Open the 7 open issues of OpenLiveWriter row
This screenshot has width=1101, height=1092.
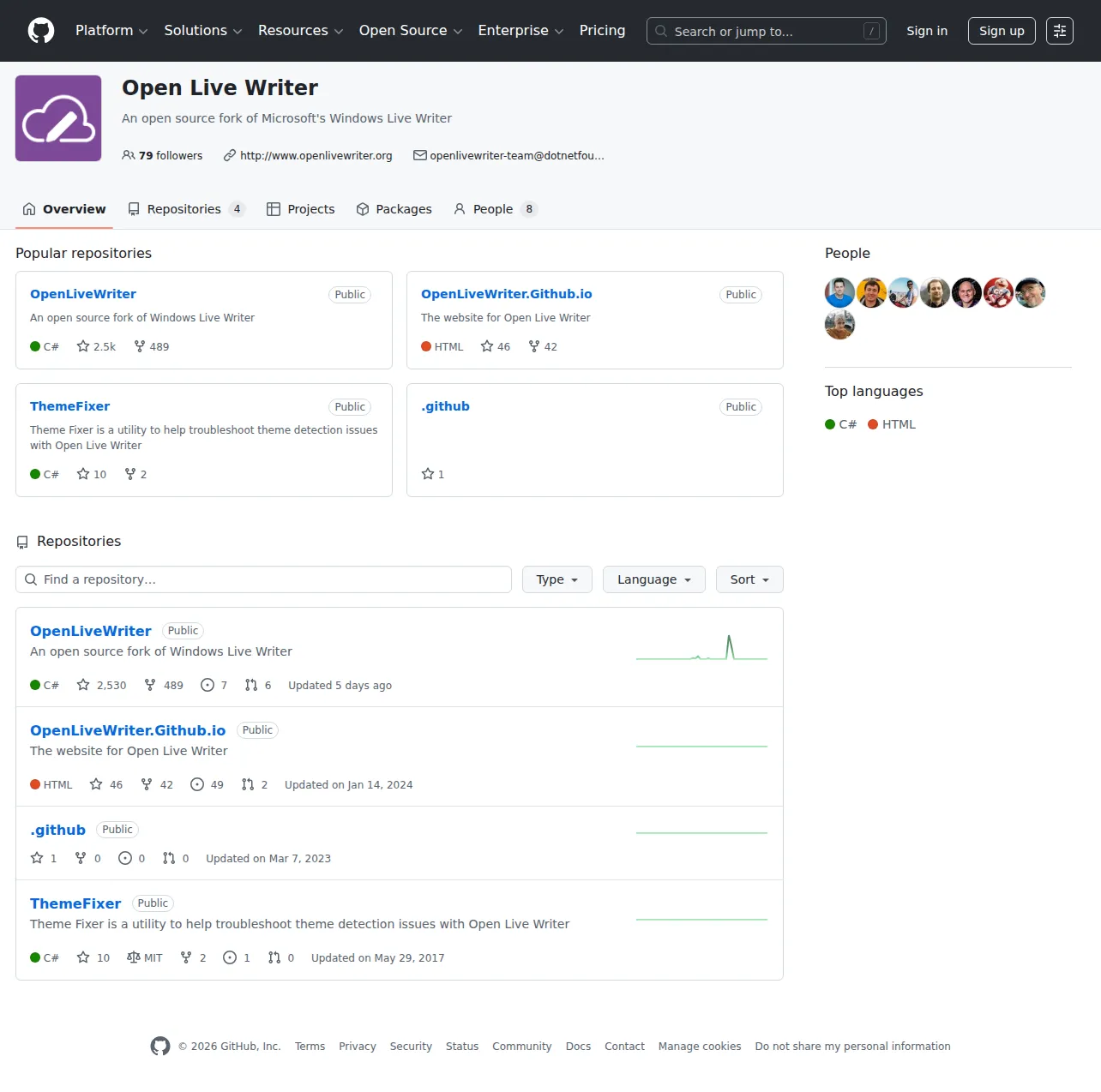pyautogui.click(x=214, y=685)
